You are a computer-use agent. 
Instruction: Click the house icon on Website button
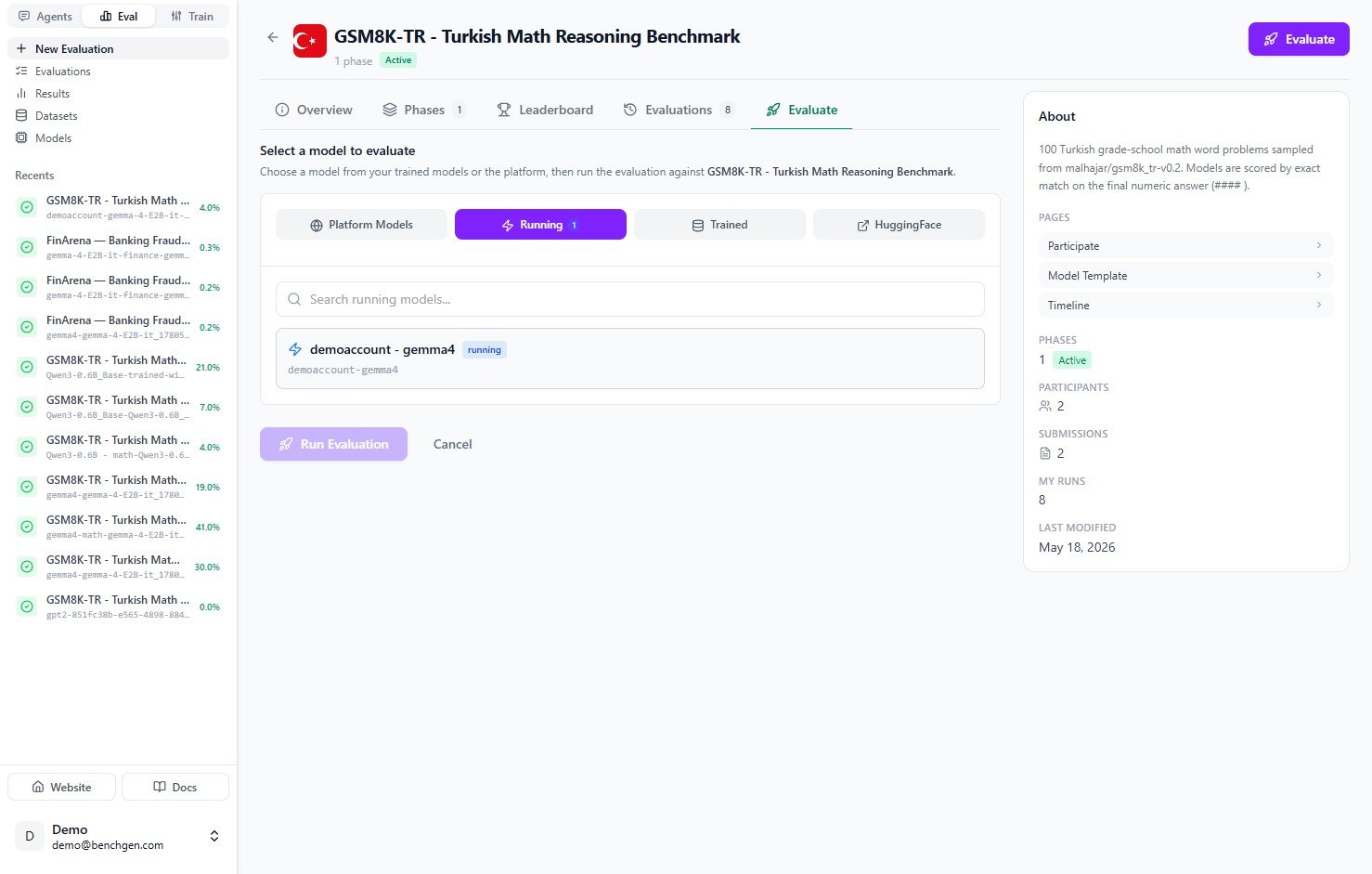click(x=38, y=787)
